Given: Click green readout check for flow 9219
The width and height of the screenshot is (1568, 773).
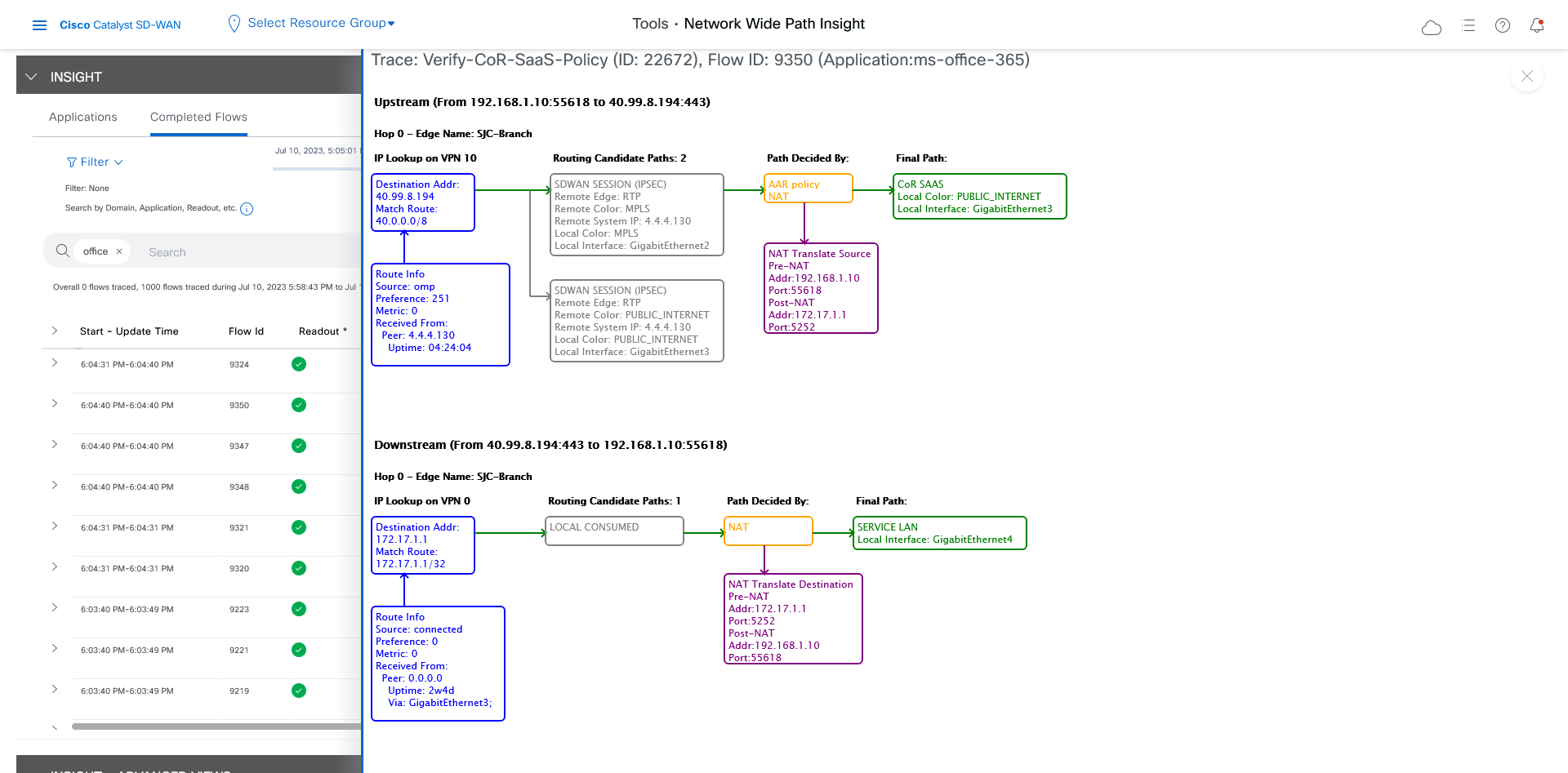Looking at the screenshot, I should click(x=299, y=691).
